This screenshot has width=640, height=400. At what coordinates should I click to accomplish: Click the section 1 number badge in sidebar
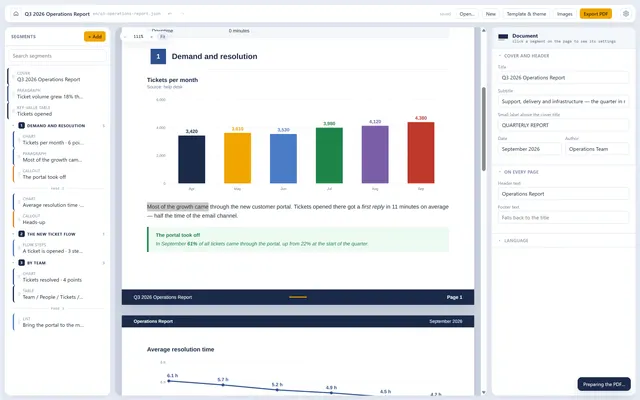coord(22,125)
